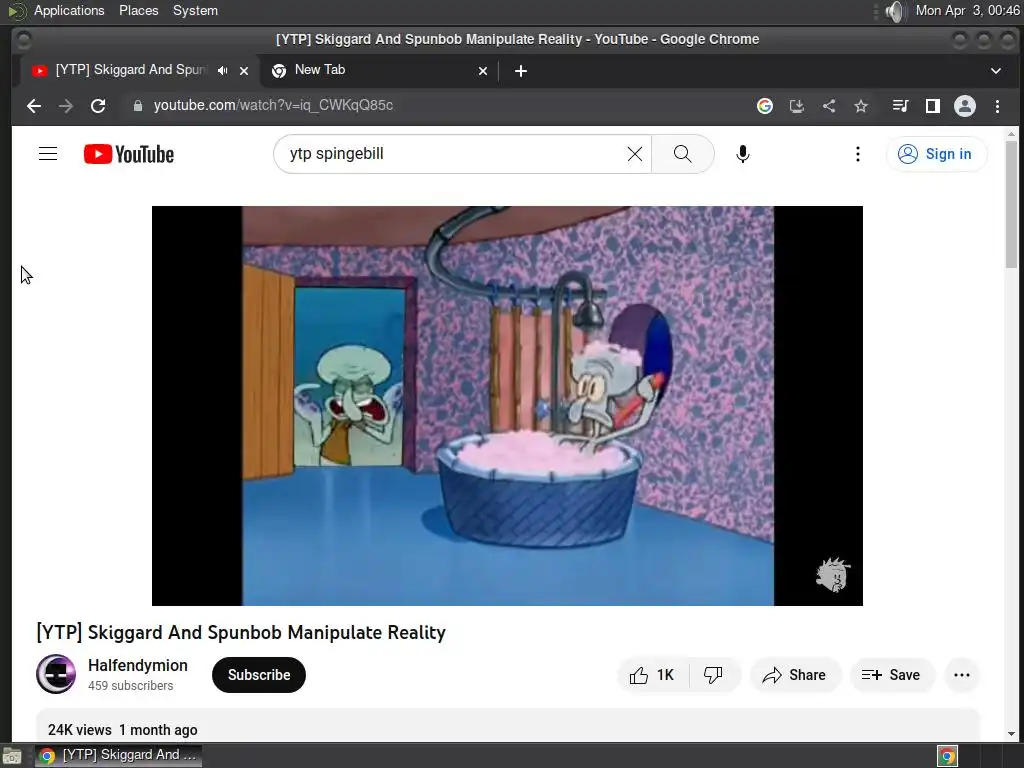This screenshot has width=1024, height=768.
Task: Click the Share button below the video
Action: 795,675
